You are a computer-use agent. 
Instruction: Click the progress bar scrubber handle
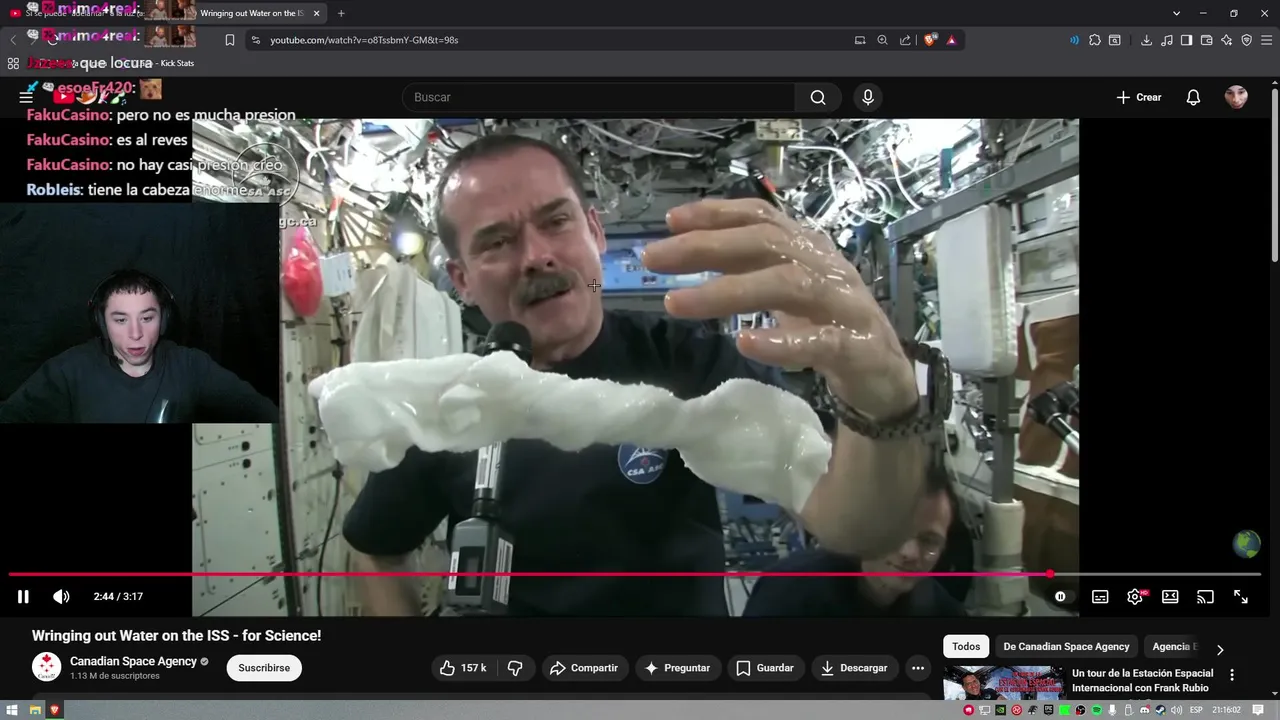click(1050, 575)
